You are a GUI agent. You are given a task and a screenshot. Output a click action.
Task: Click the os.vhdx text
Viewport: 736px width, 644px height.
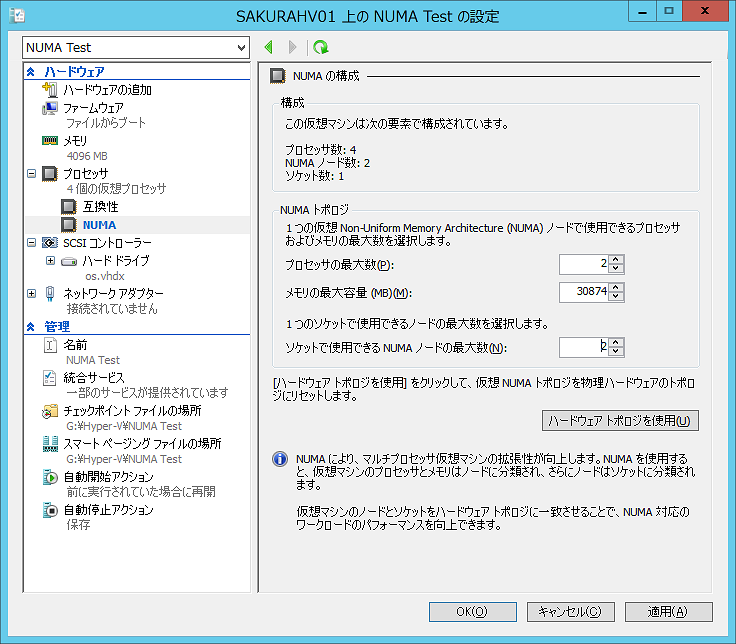click(105, 276)
